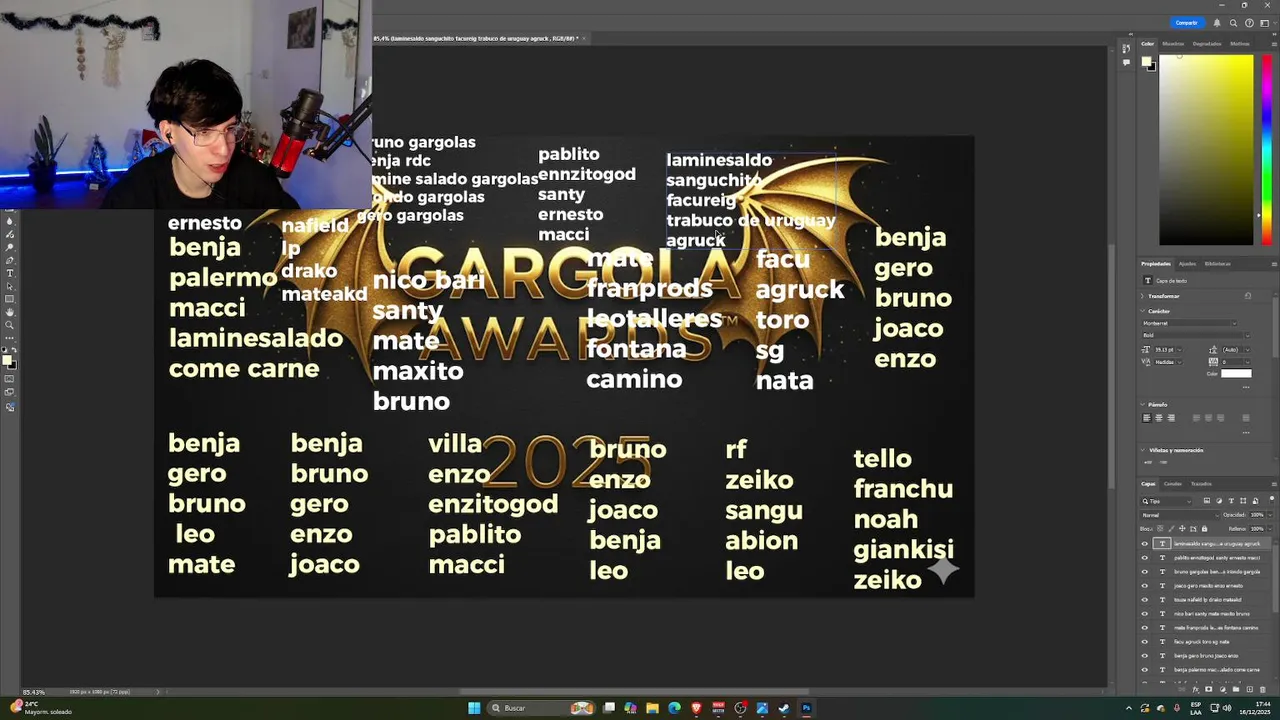
Task: Hide the 'joaco gero maxito' layer
Action: pos(1145,586)
